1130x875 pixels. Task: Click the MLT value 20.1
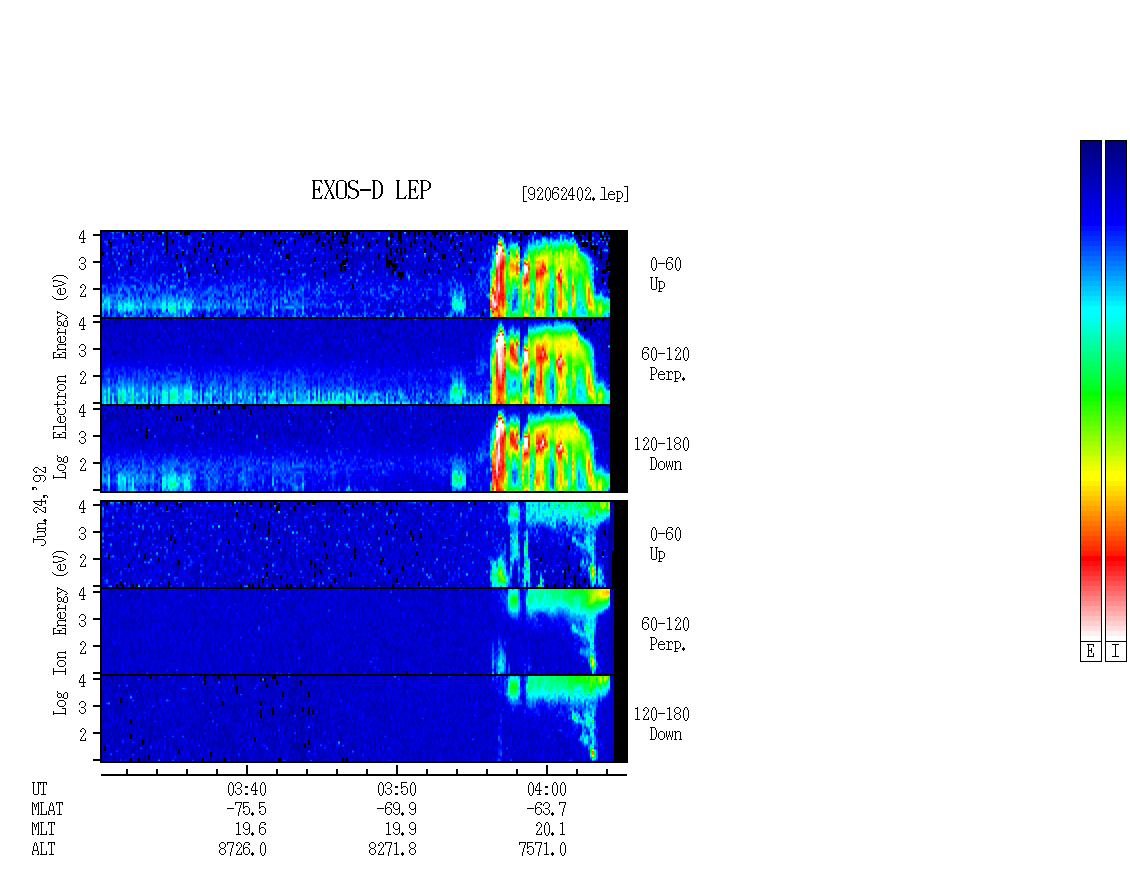tap(551, 830)
